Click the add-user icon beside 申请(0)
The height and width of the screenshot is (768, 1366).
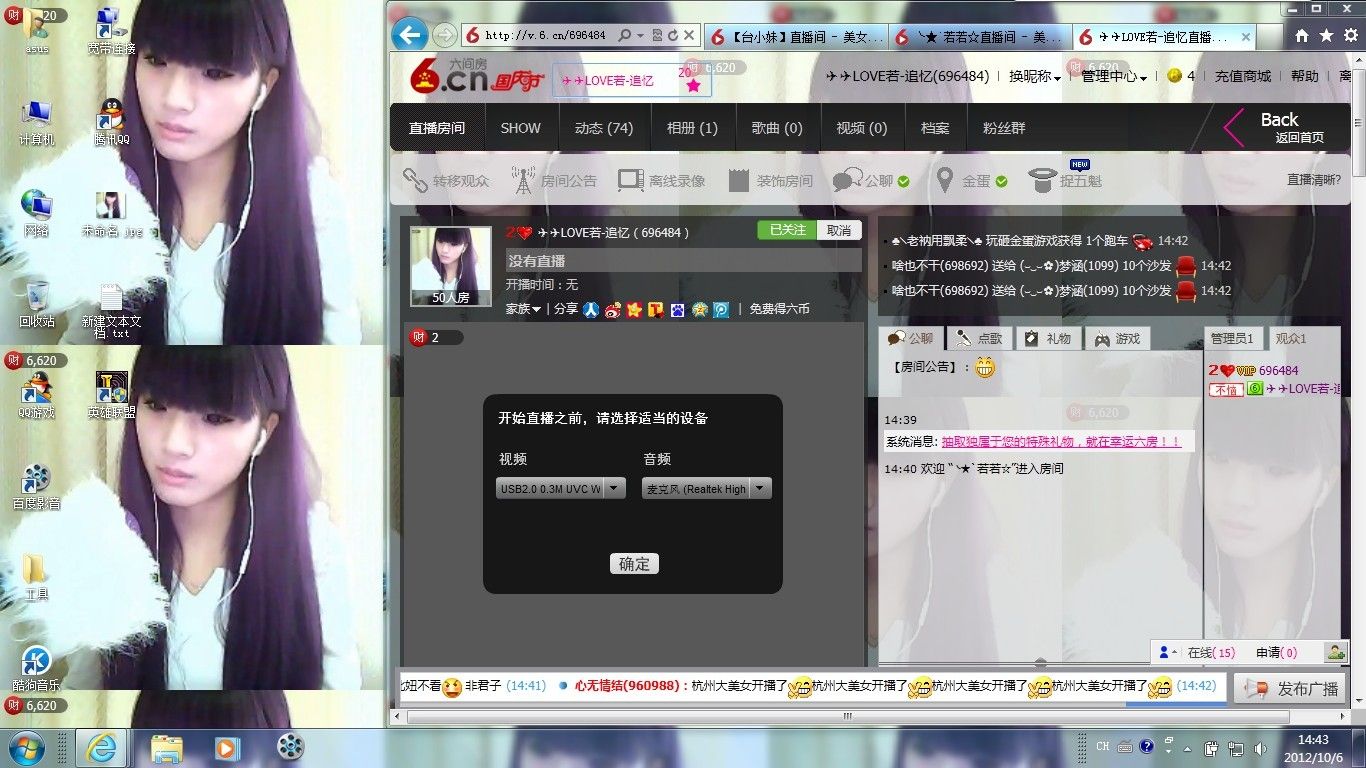click(1335, 652)
